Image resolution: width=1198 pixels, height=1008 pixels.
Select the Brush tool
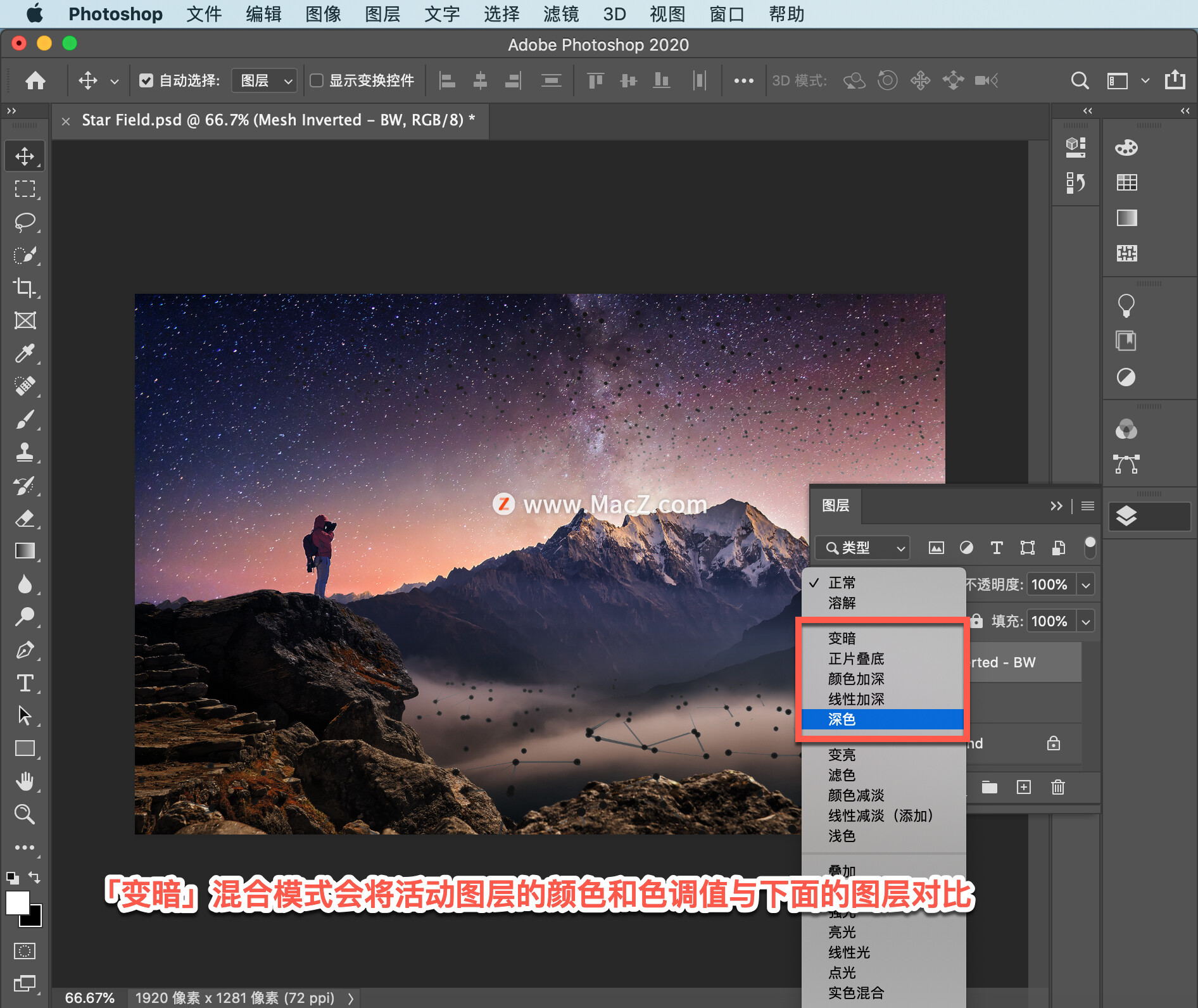coord(25,419)
